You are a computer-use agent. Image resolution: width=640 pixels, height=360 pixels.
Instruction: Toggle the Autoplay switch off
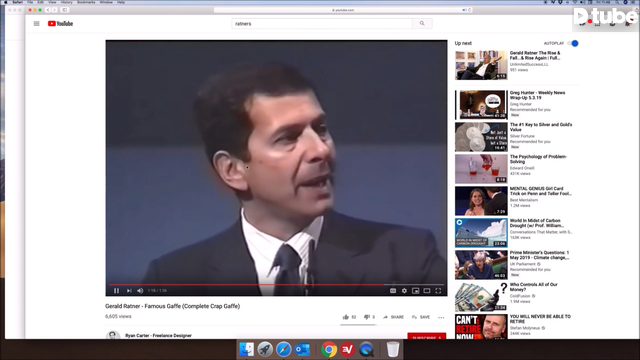tap(573, 43)
